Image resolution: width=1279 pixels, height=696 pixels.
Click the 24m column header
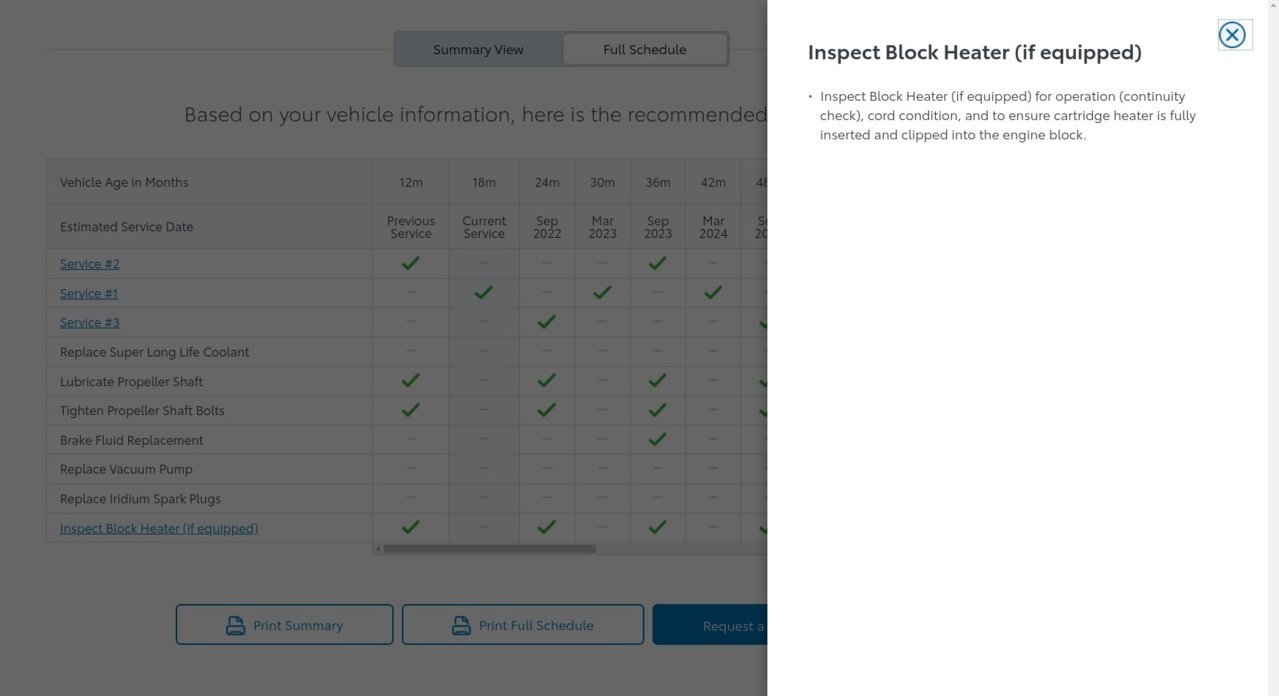[x=547, y=182]
